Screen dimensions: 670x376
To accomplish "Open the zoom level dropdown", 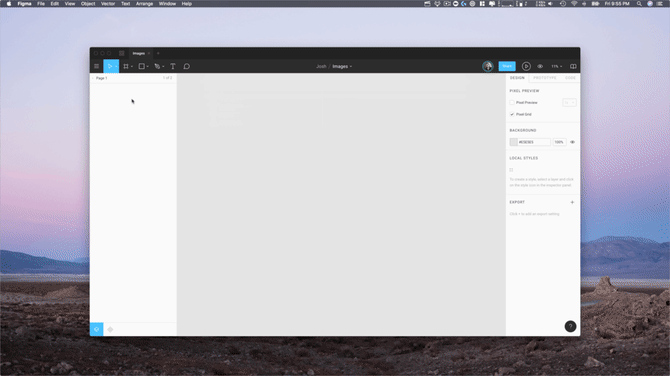I will [x=556, y=66].
